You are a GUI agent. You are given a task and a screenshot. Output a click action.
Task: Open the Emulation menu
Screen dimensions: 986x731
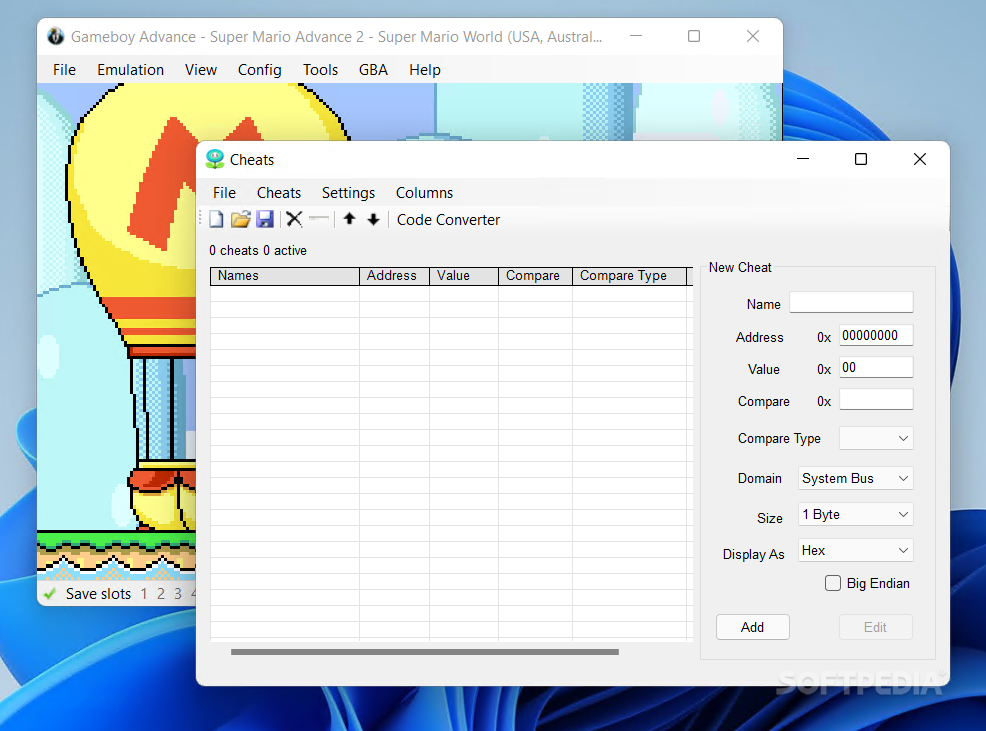tap(130, 70)
